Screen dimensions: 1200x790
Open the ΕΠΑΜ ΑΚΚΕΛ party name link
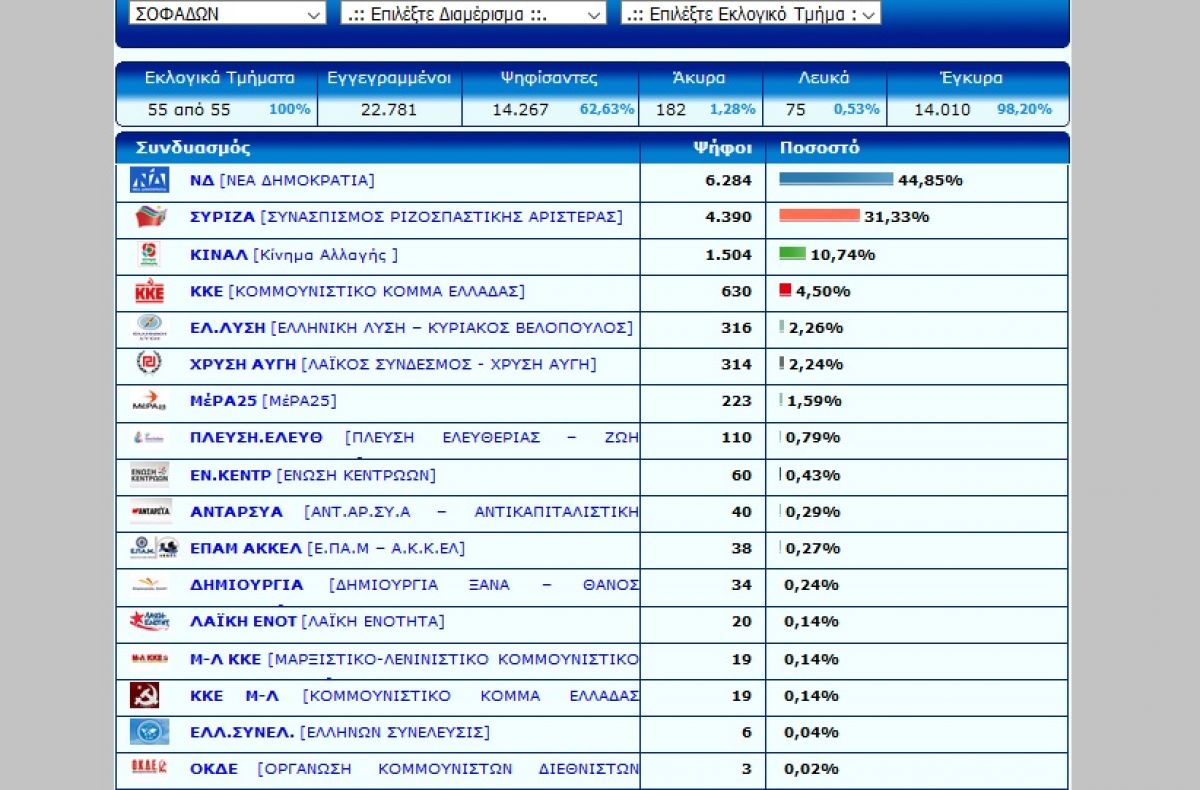(327, 548)
